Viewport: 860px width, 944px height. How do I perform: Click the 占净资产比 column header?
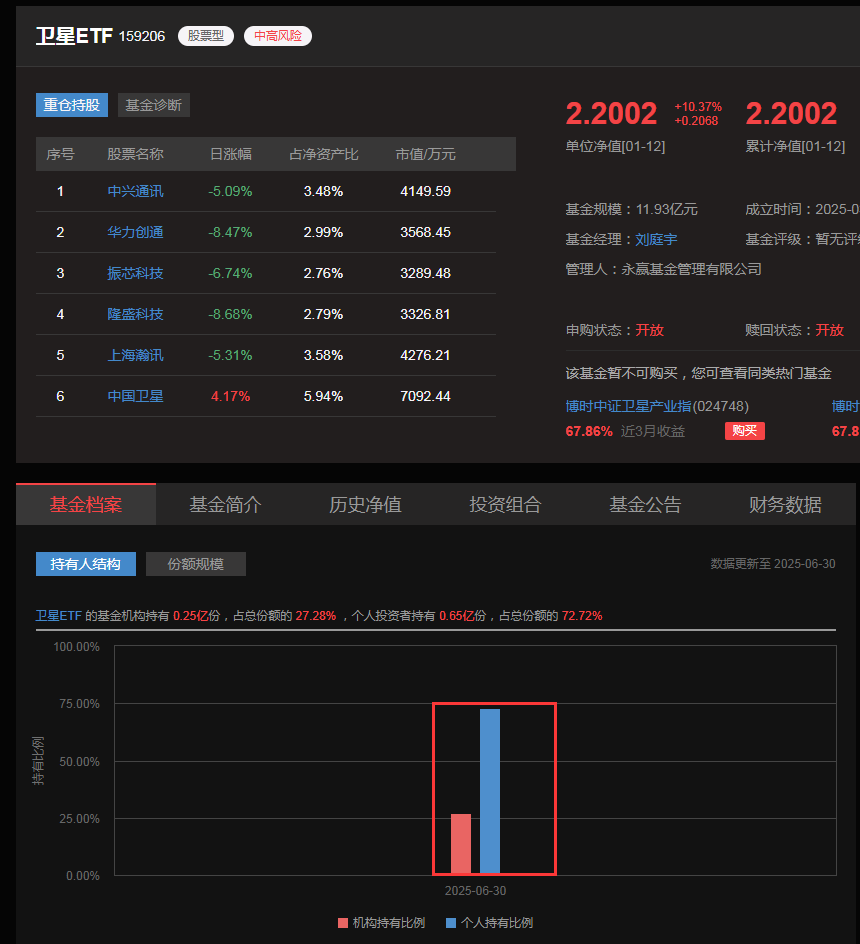pyautogui.click(x=324, y=154)
